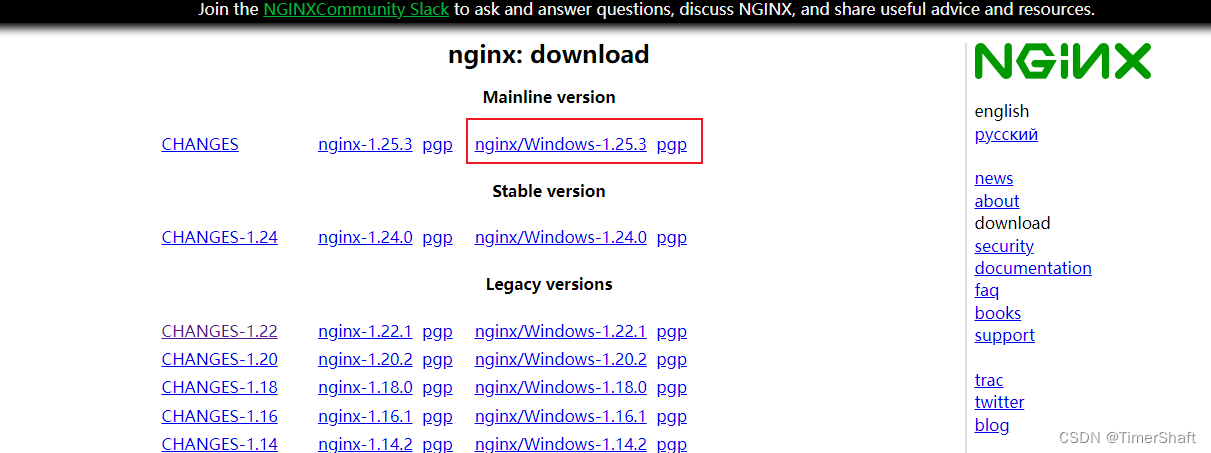Open pgp signature beside nginx/Windows-1.25.3

(x=672, y=144)
